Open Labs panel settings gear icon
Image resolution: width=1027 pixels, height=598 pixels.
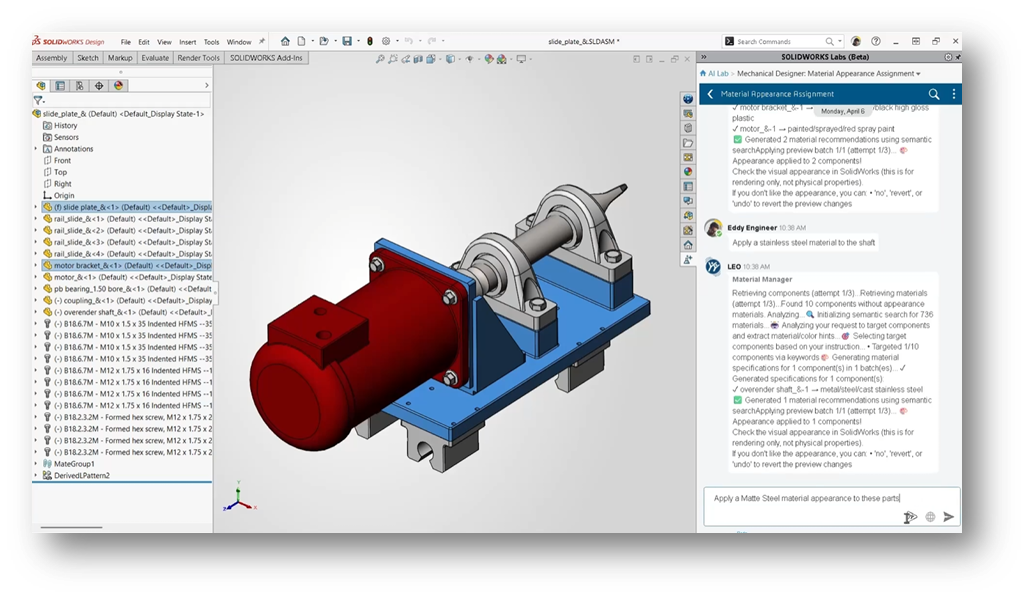948,57
